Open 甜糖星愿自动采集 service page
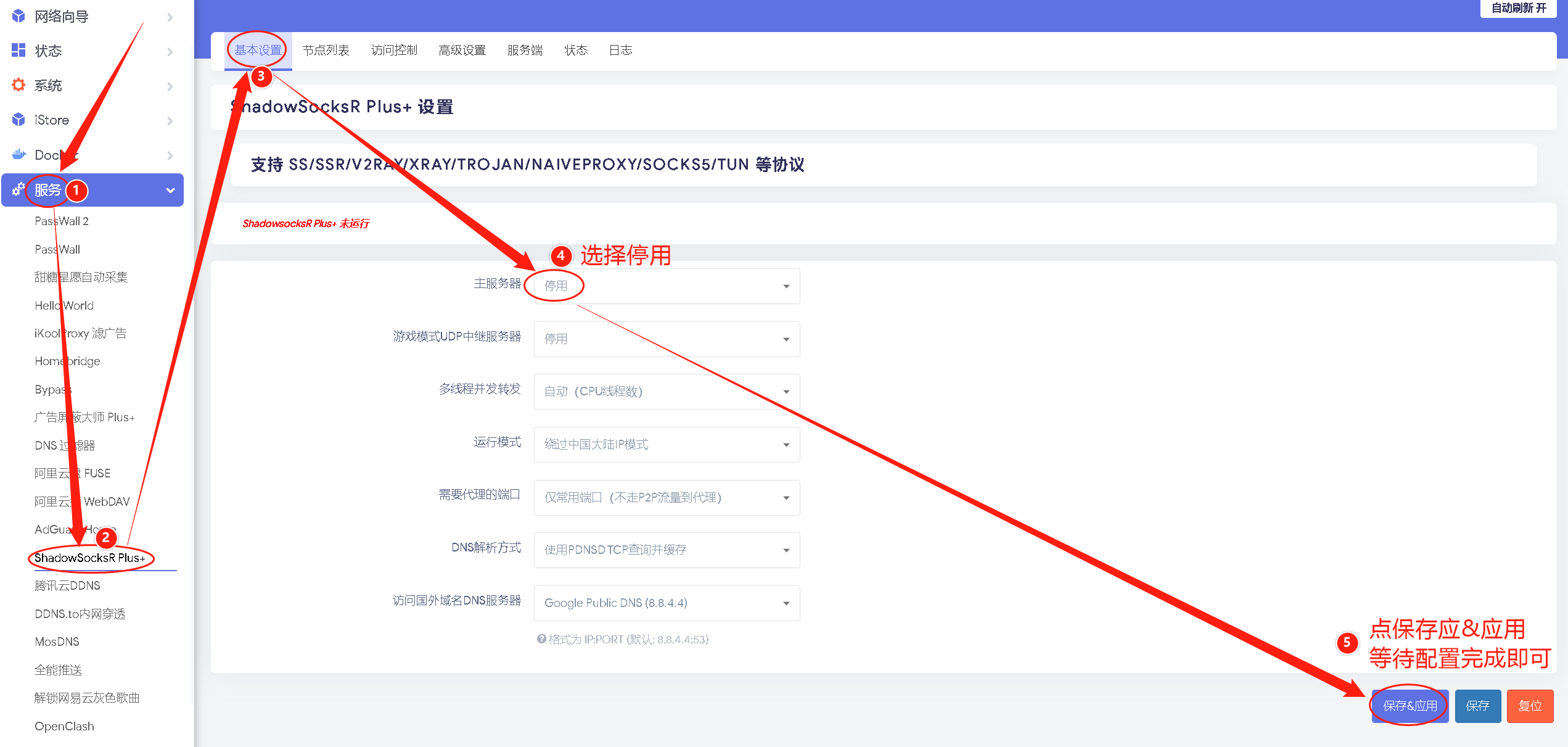Image resolution: width=1568 pixels, height=747 pixels. click(81, 278)
